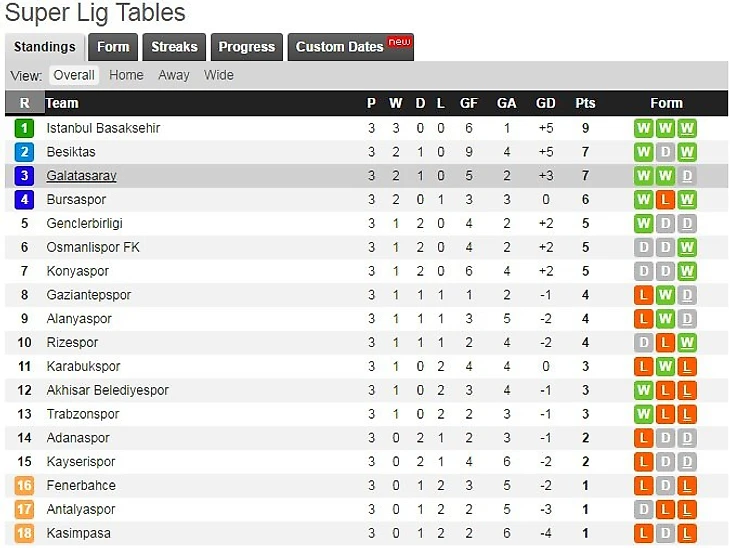Click Galatasaray's latest grey D form icon

(x=687, y=176)
